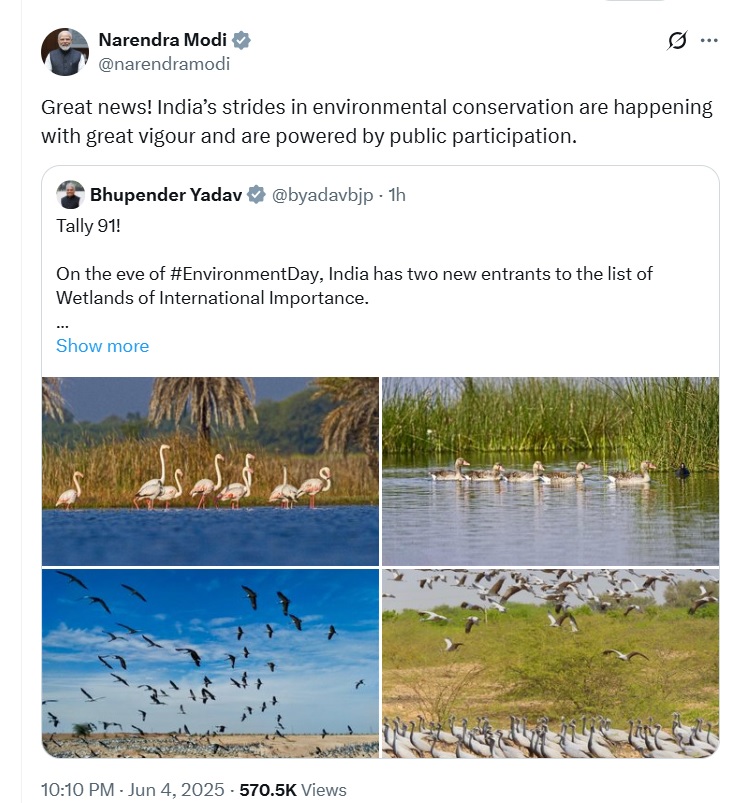
Task: Click Narendra Modi's profile avatar
Action: point(65,52)
